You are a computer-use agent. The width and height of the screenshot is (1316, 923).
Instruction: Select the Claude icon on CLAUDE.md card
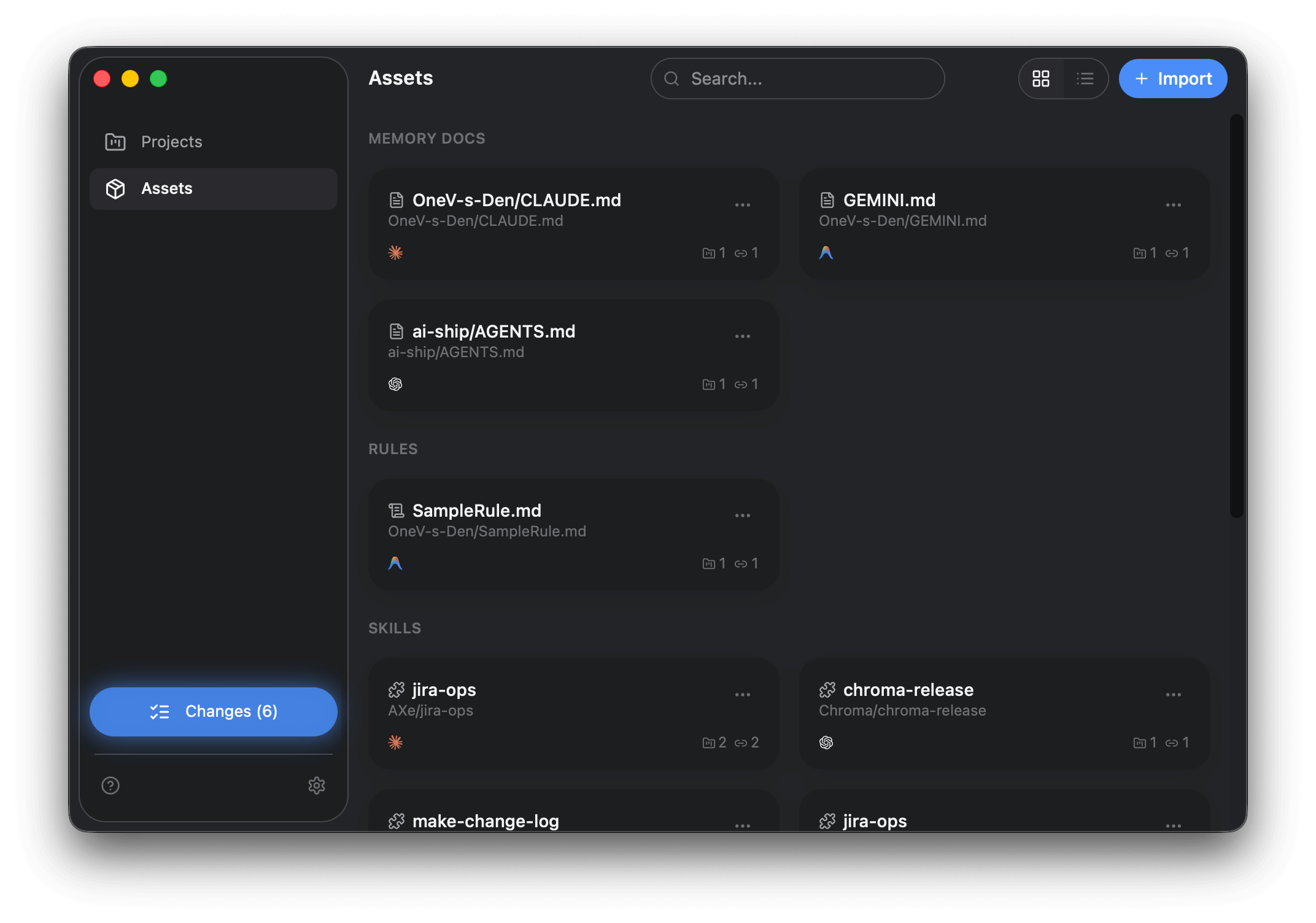pyautogui.click(x=396, y=252)
